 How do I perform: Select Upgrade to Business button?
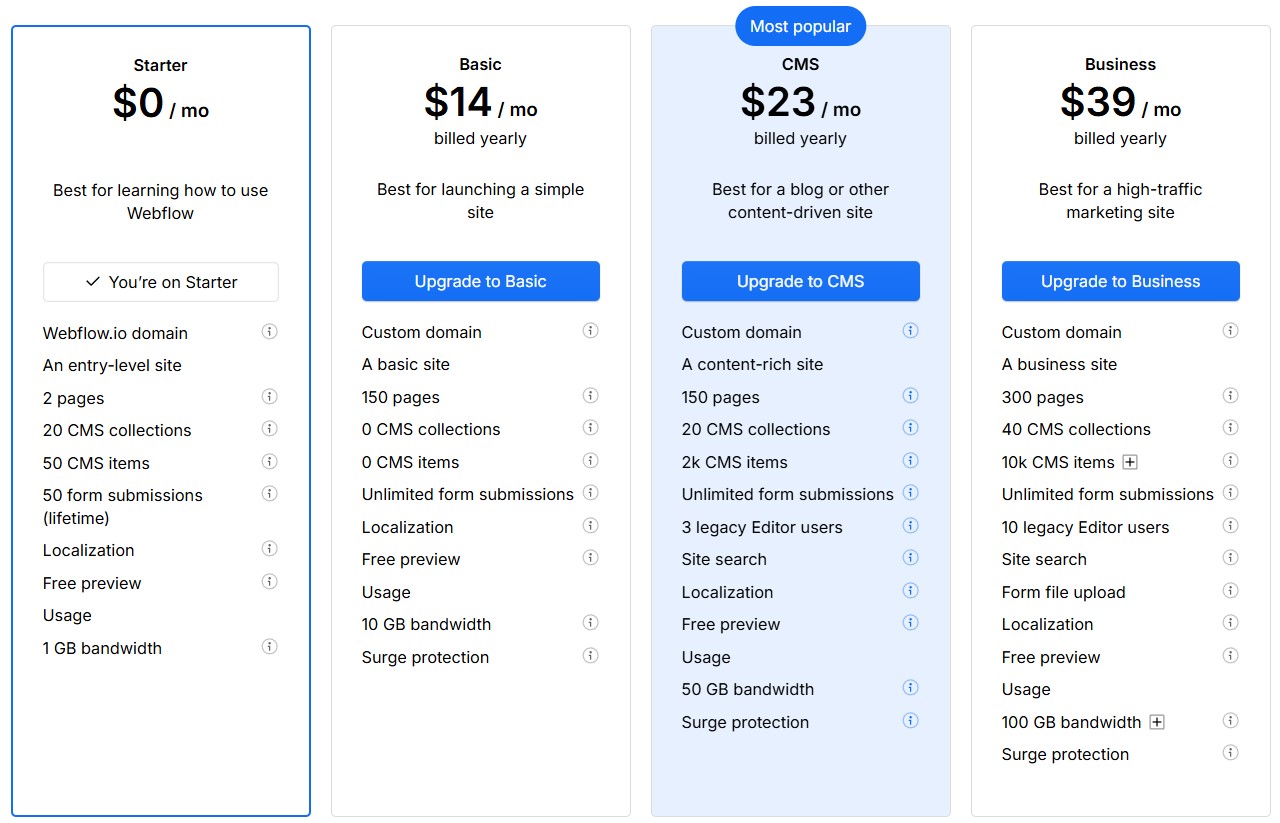(x=1120, y=281)
